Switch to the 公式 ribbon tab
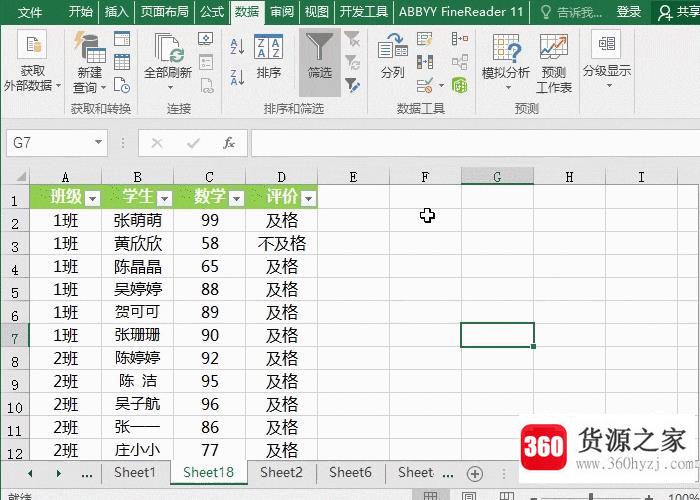 click(212, 12)
